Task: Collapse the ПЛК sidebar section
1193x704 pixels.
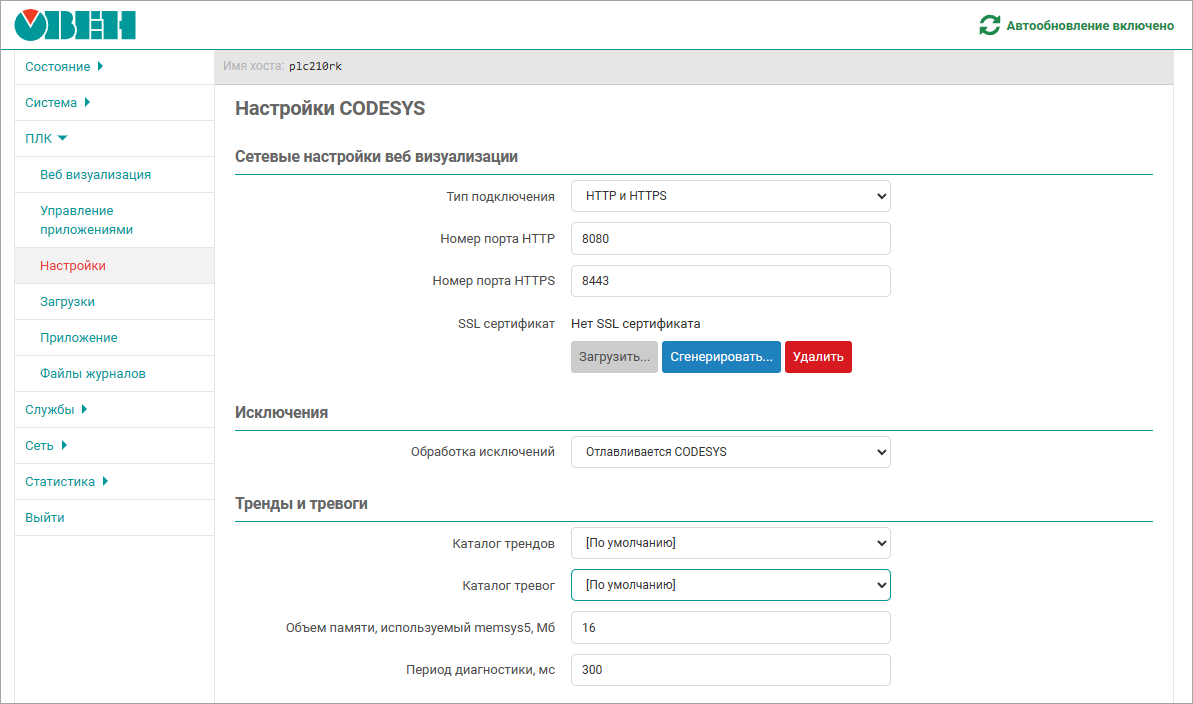Action: pos(46,139)
